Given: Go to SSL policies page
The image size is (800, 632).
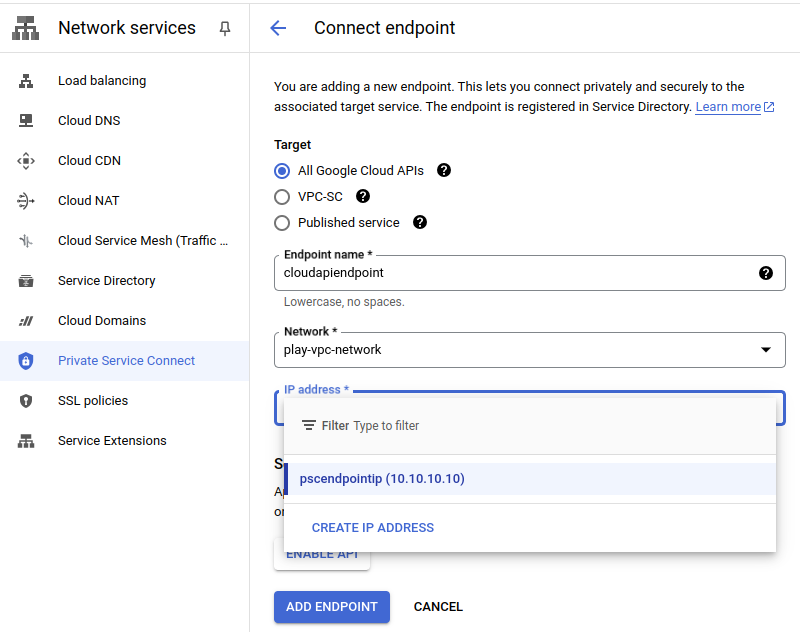Looking at the screenshot, I should pos(93,401).
